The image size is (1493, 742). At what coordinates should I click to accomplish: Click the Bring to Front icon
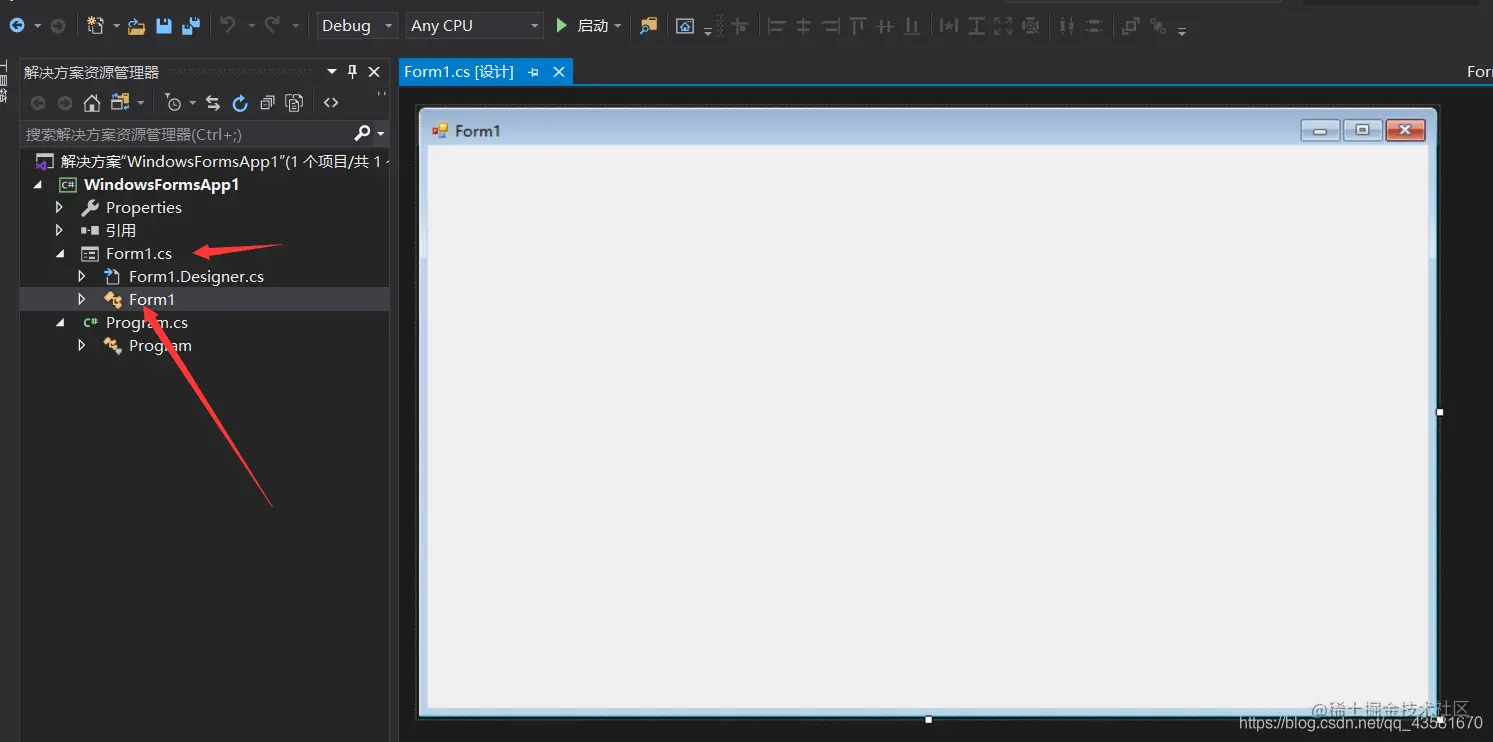click(x=1130, y=26)
